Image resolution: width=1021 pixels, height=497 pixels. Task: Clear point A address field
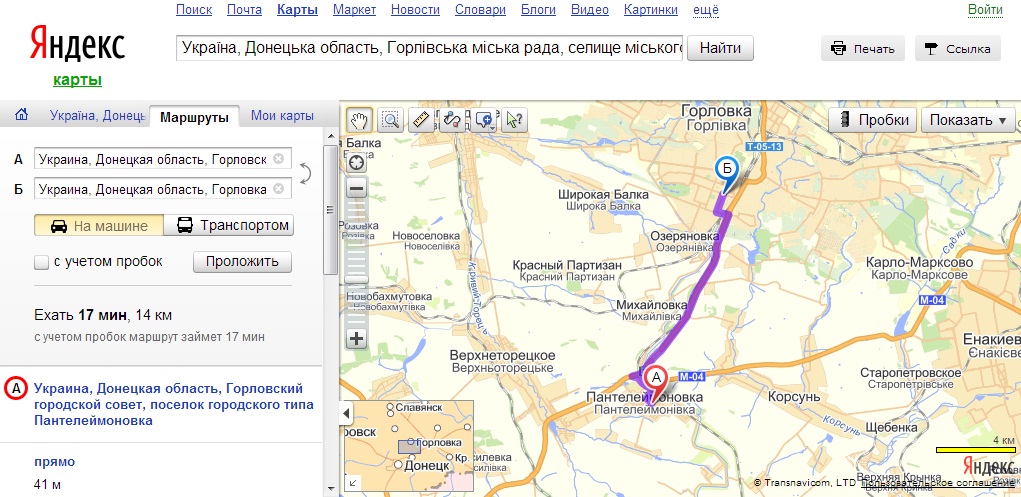[278, 158]
